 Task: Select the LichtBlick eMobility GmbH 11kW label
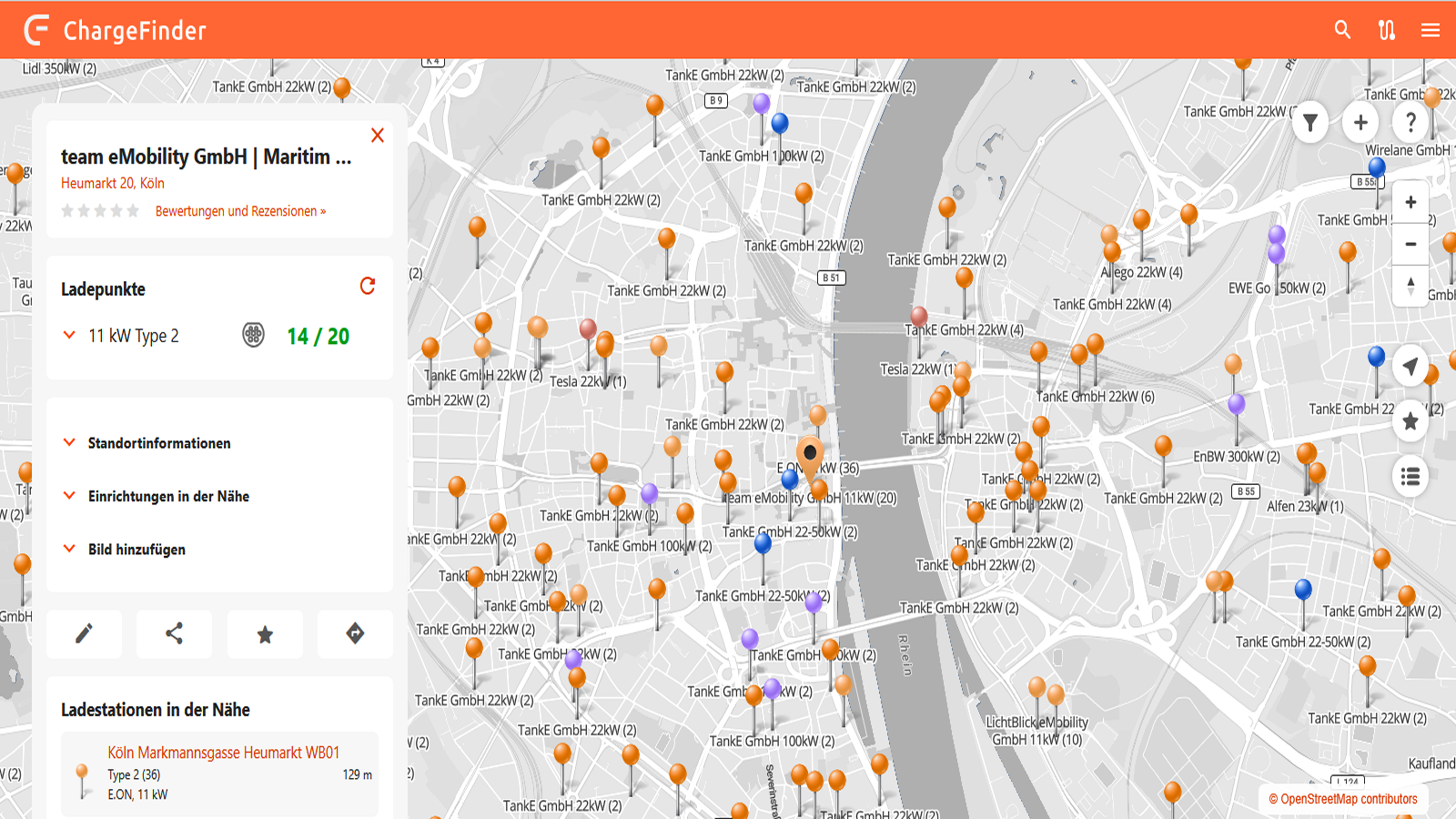(x=1036, y=731)
